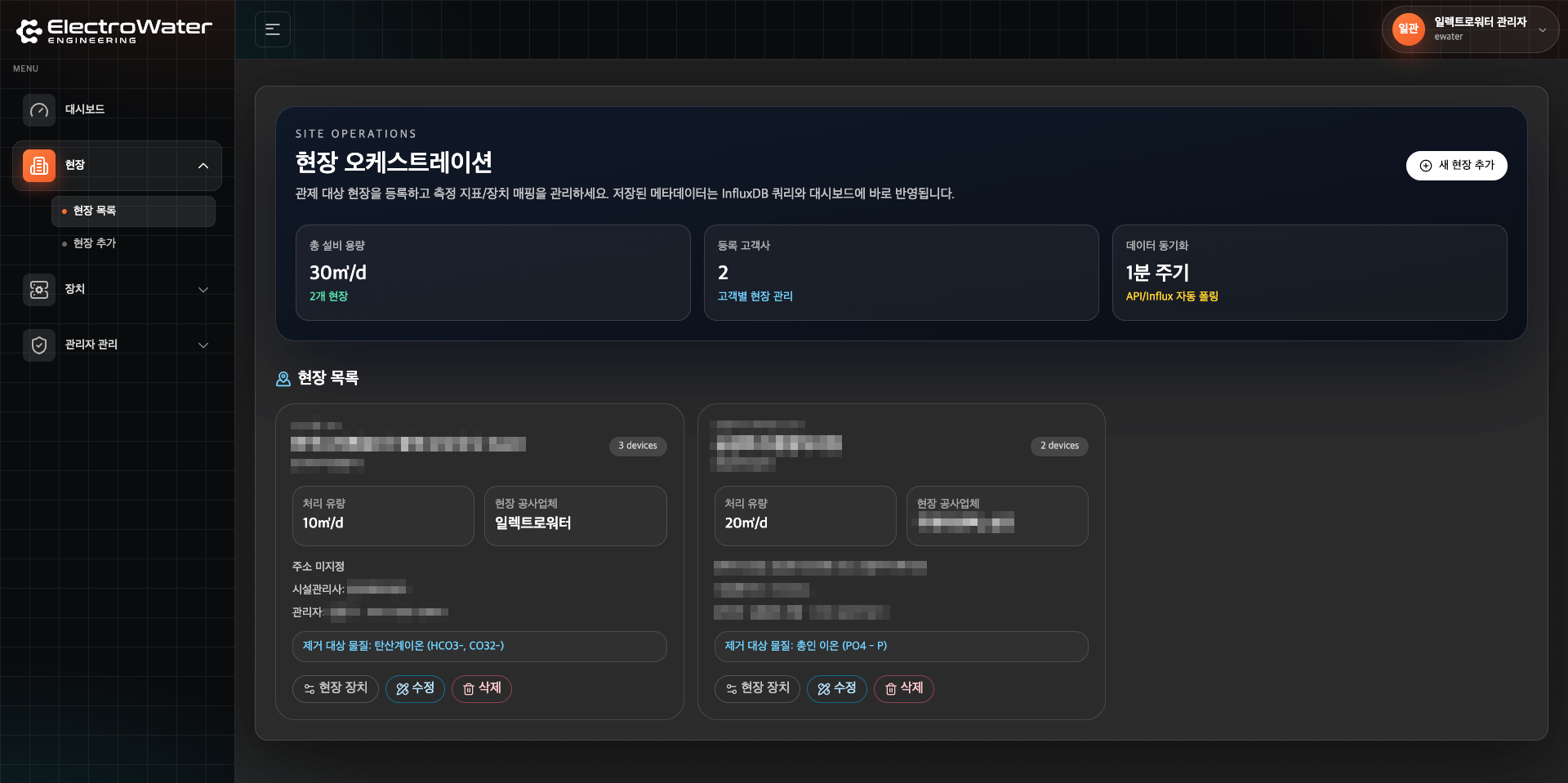Open the 일렉트로워터 관리자 account dropdown
This screenshot has height=783, width=1568.
[1542, 29]
